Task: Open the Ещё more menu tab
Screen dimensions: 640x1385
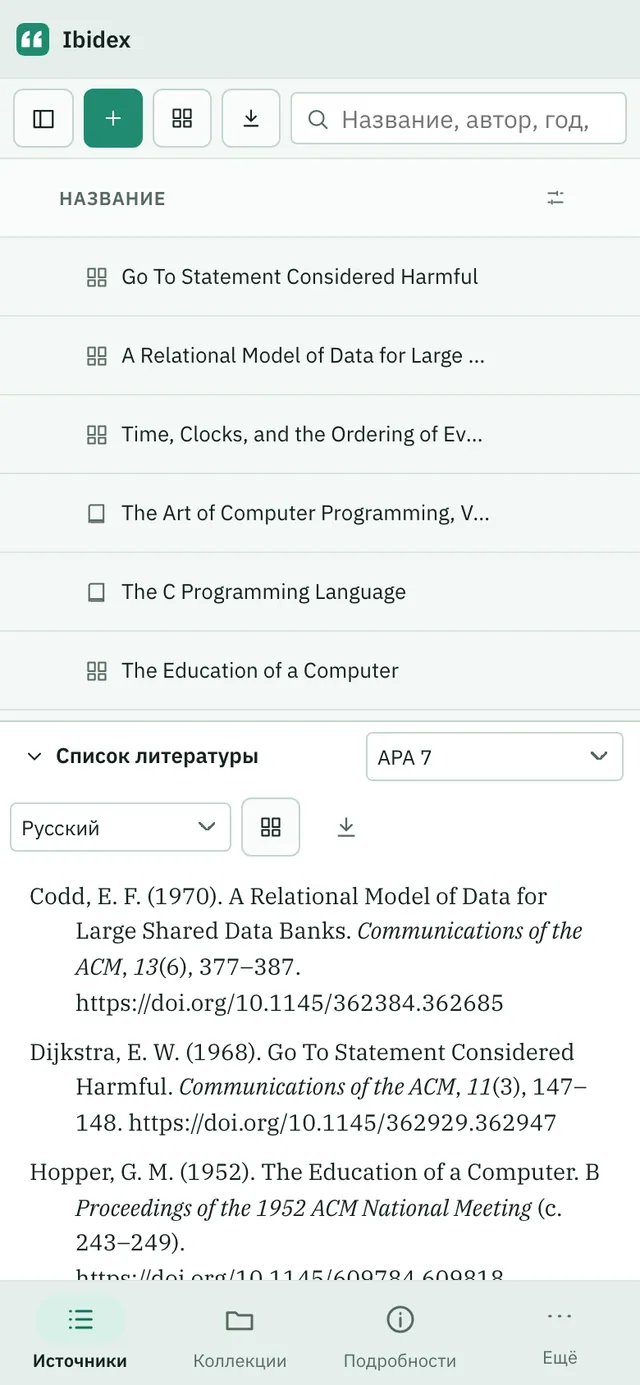Action: click(x=560, y=1335)
